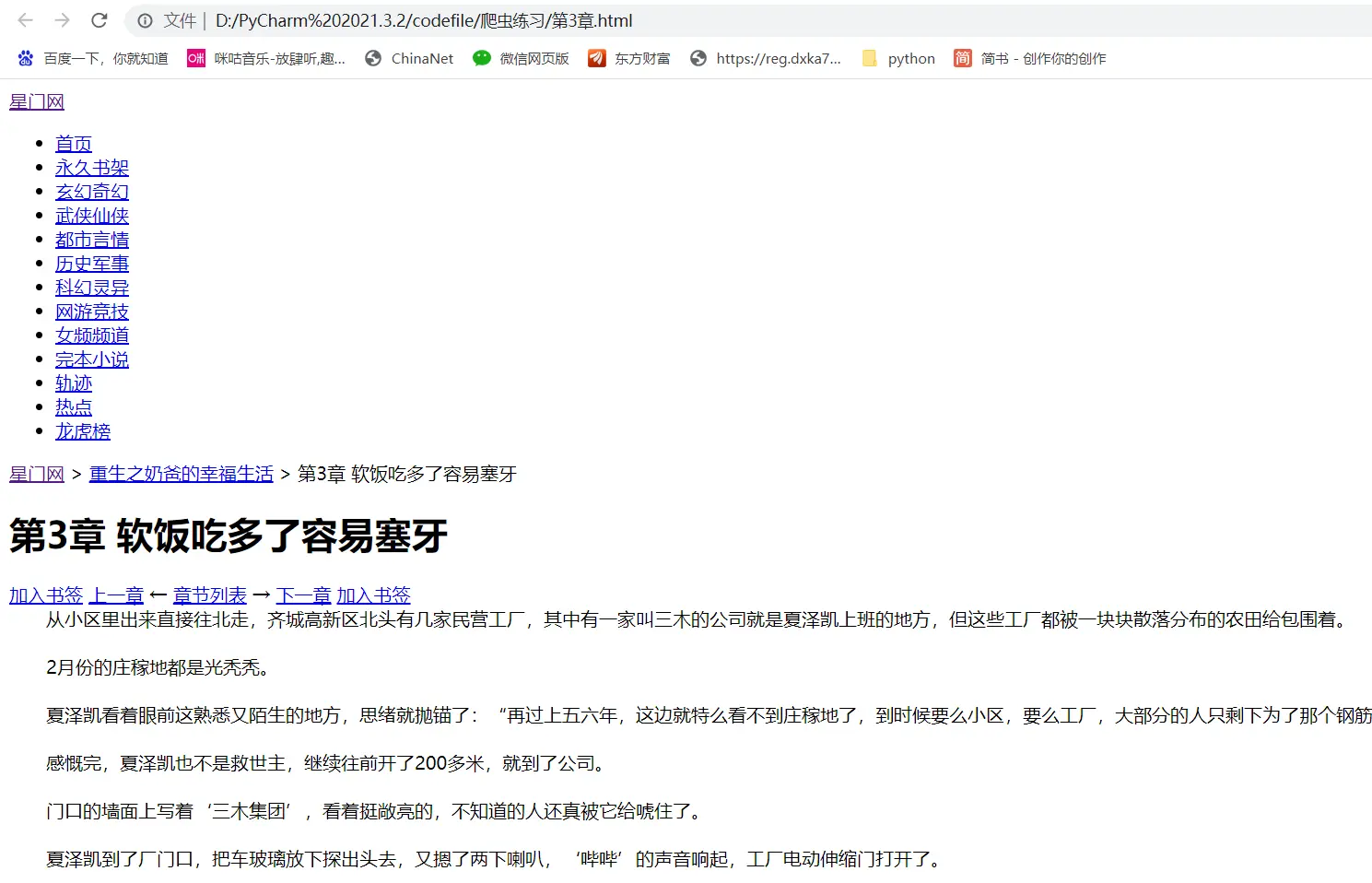Viewport: 1372px width, 883px height.
Task: Open the ChinaNet bookmark
Action: point(409,58)
